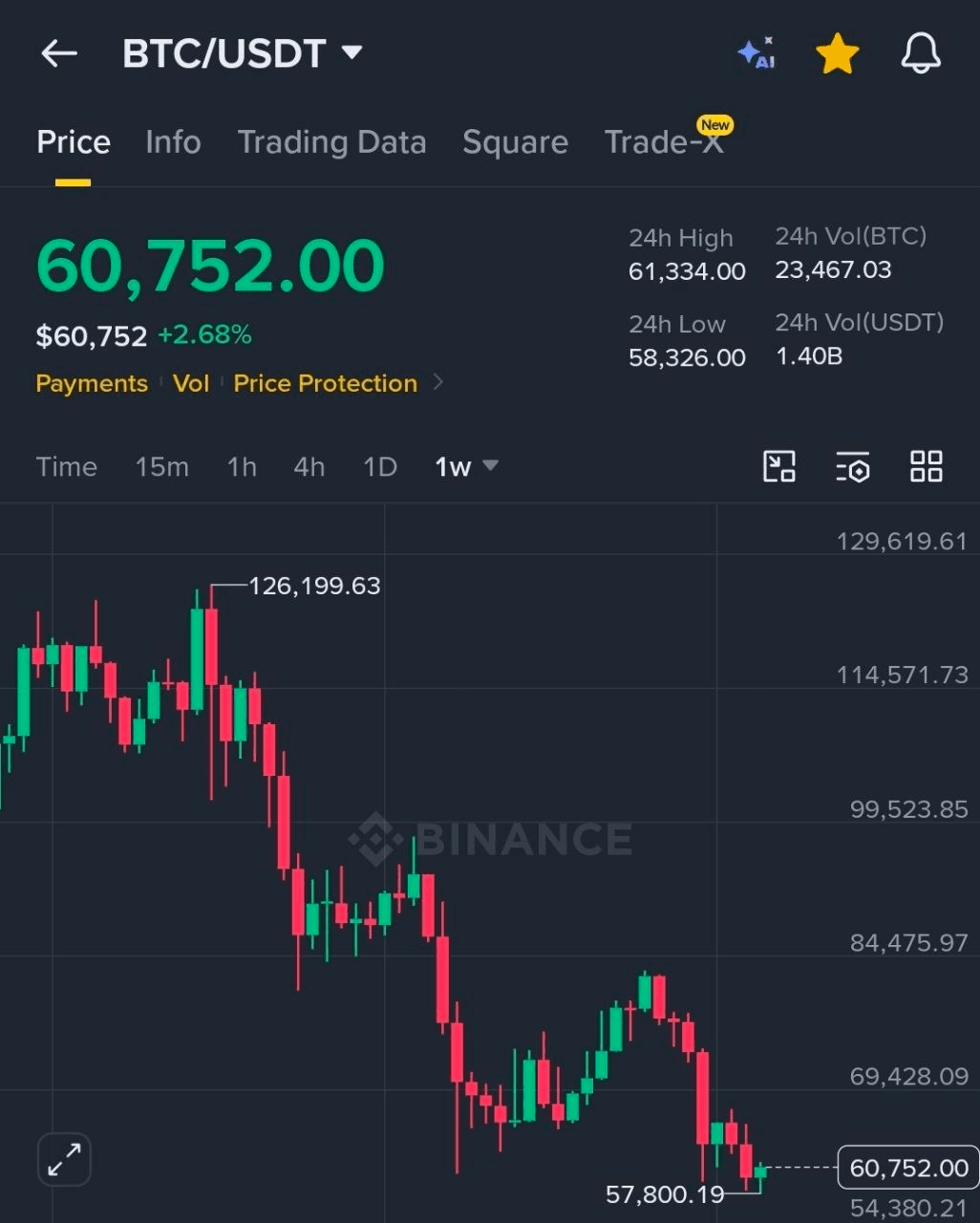Screen dimensions: 980x1223
Task: Open the chart drawing tools icon
Action: tap(779, 466)
